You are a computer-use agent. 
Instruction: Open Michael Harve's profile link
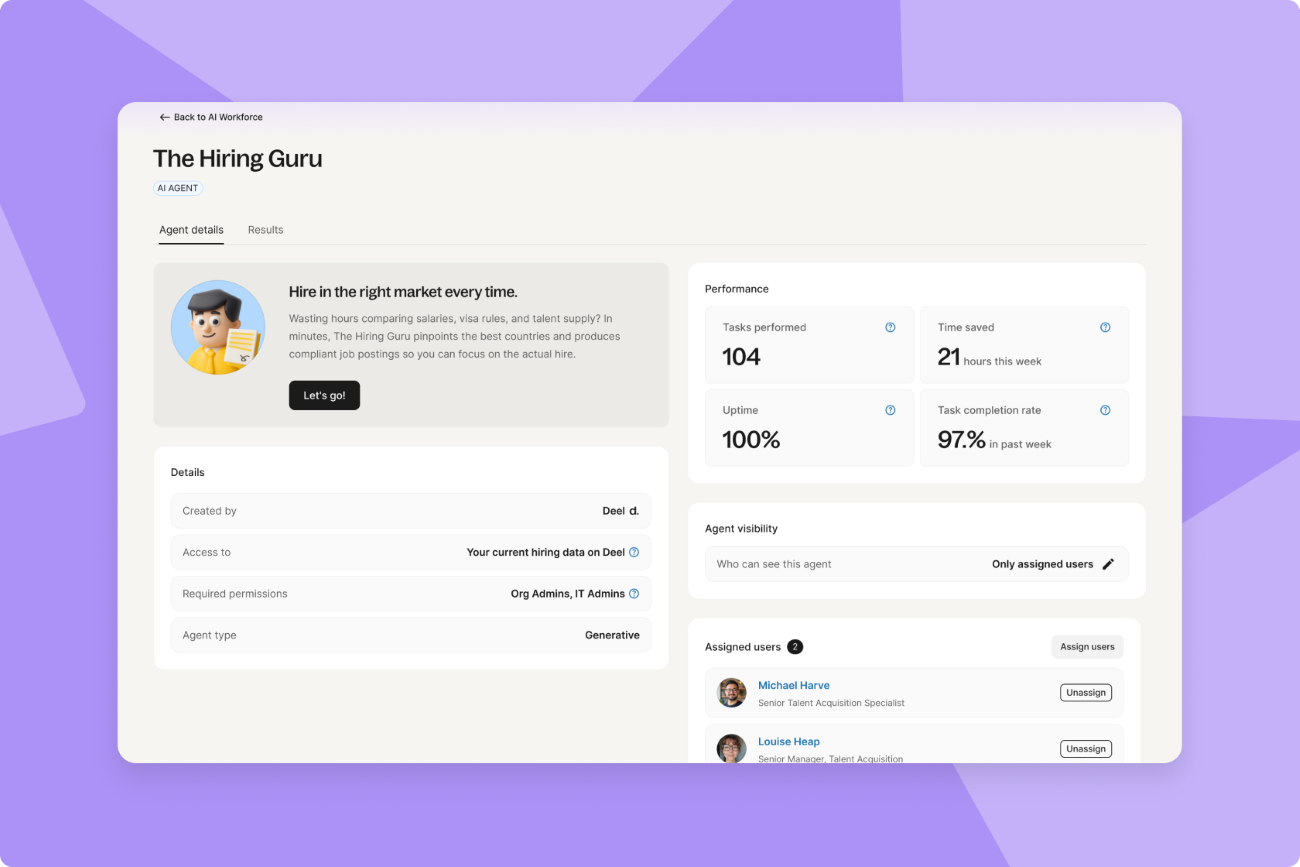(794, 685)
